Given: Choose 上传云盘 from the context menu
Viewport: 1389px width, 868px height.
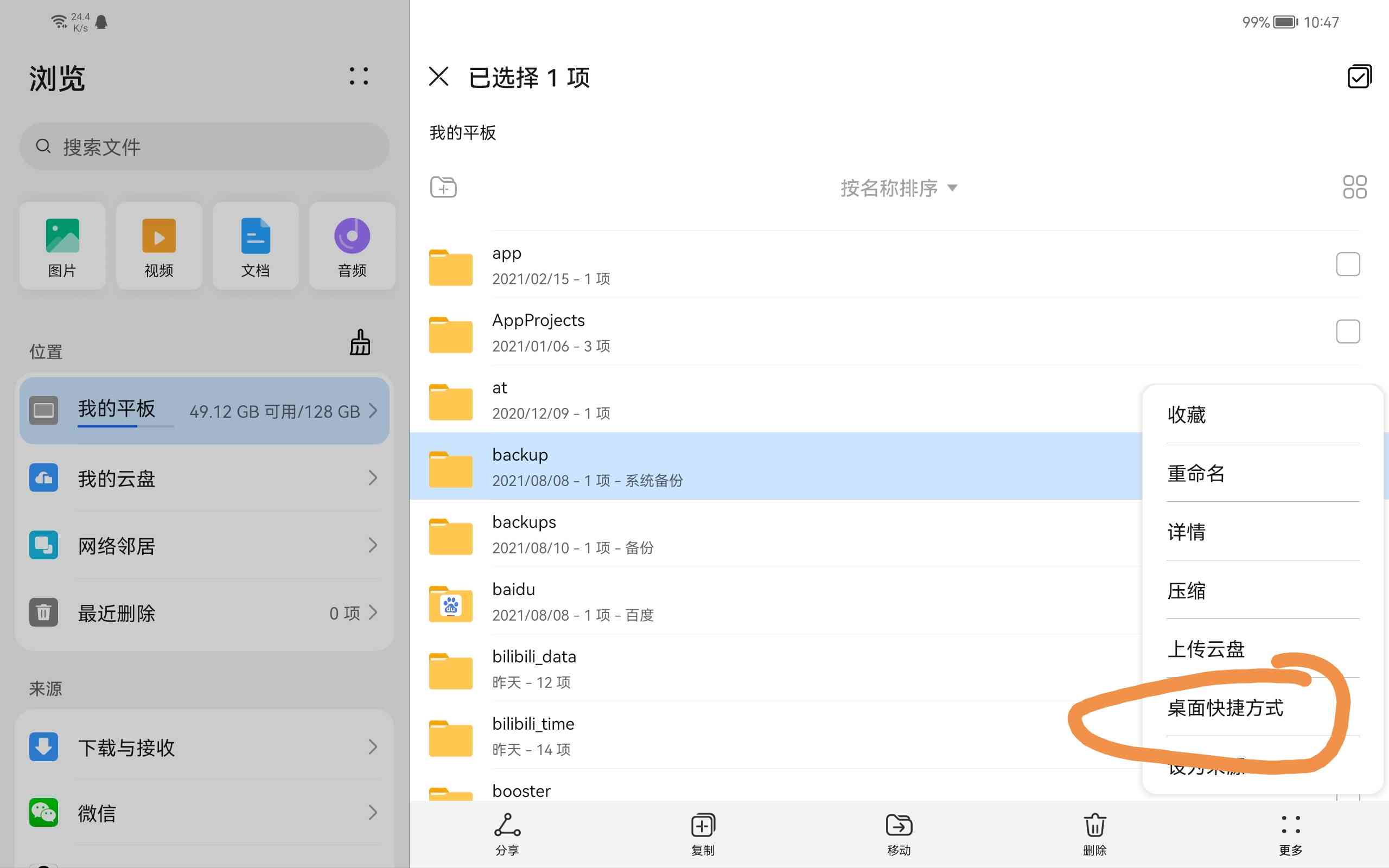Looking at the screenshot, I should coord(1263,649).
